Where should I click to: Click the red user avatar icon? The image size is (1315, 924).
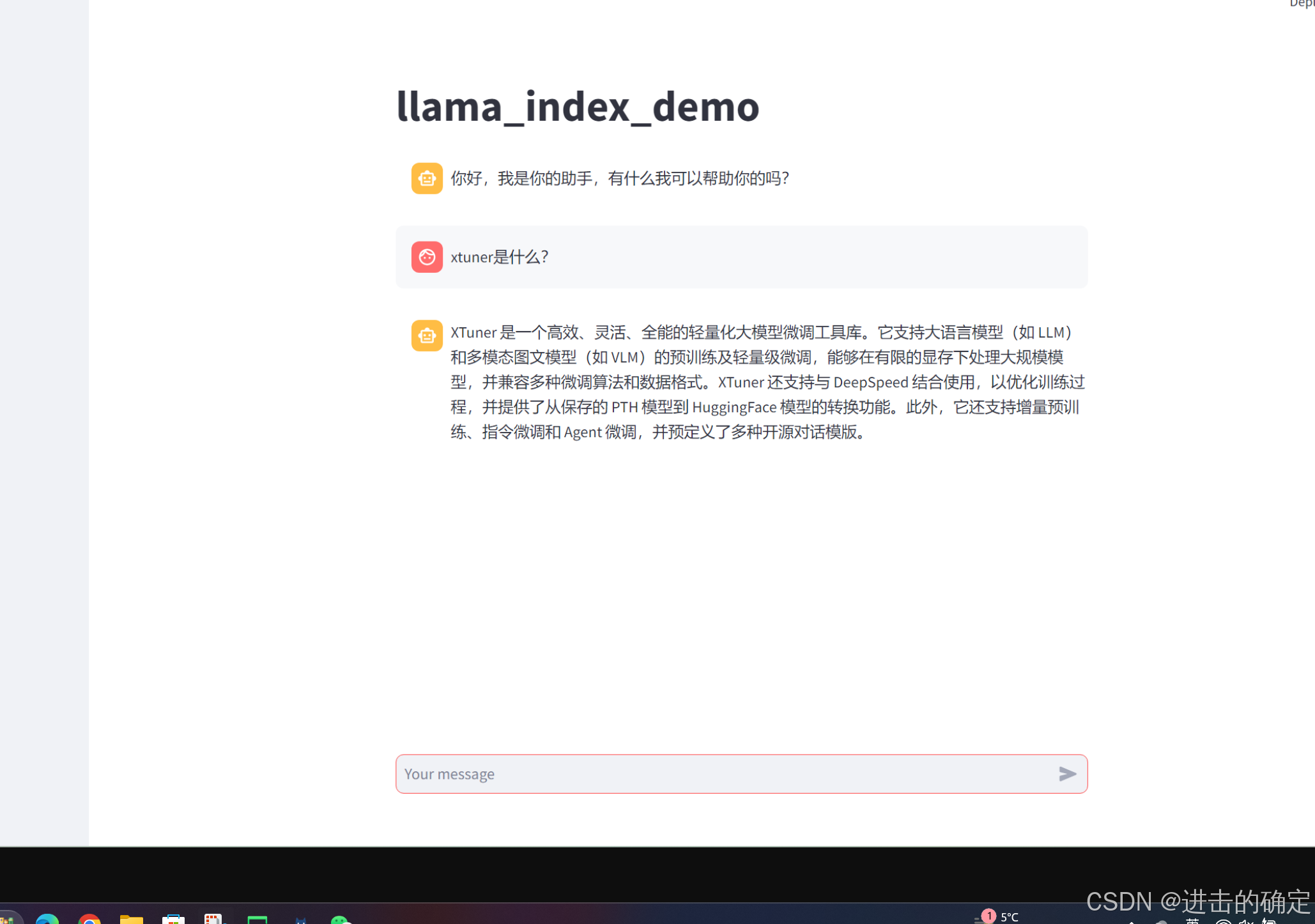click(x=427, y=257)
